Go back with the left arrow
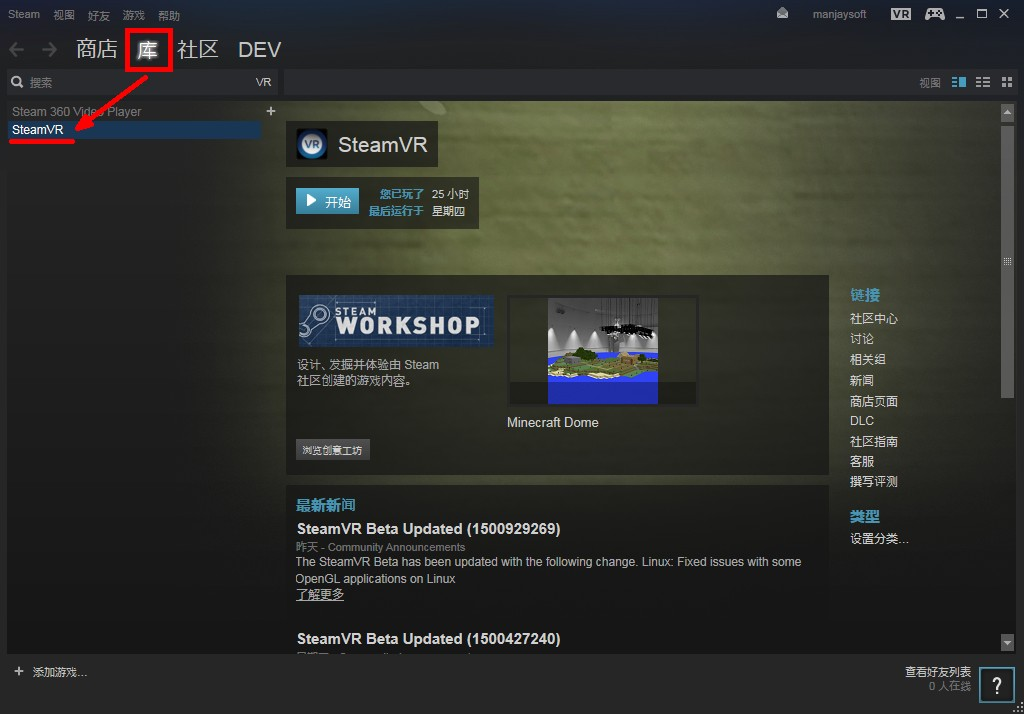The image size is (1024, 714). coord(17,50)
